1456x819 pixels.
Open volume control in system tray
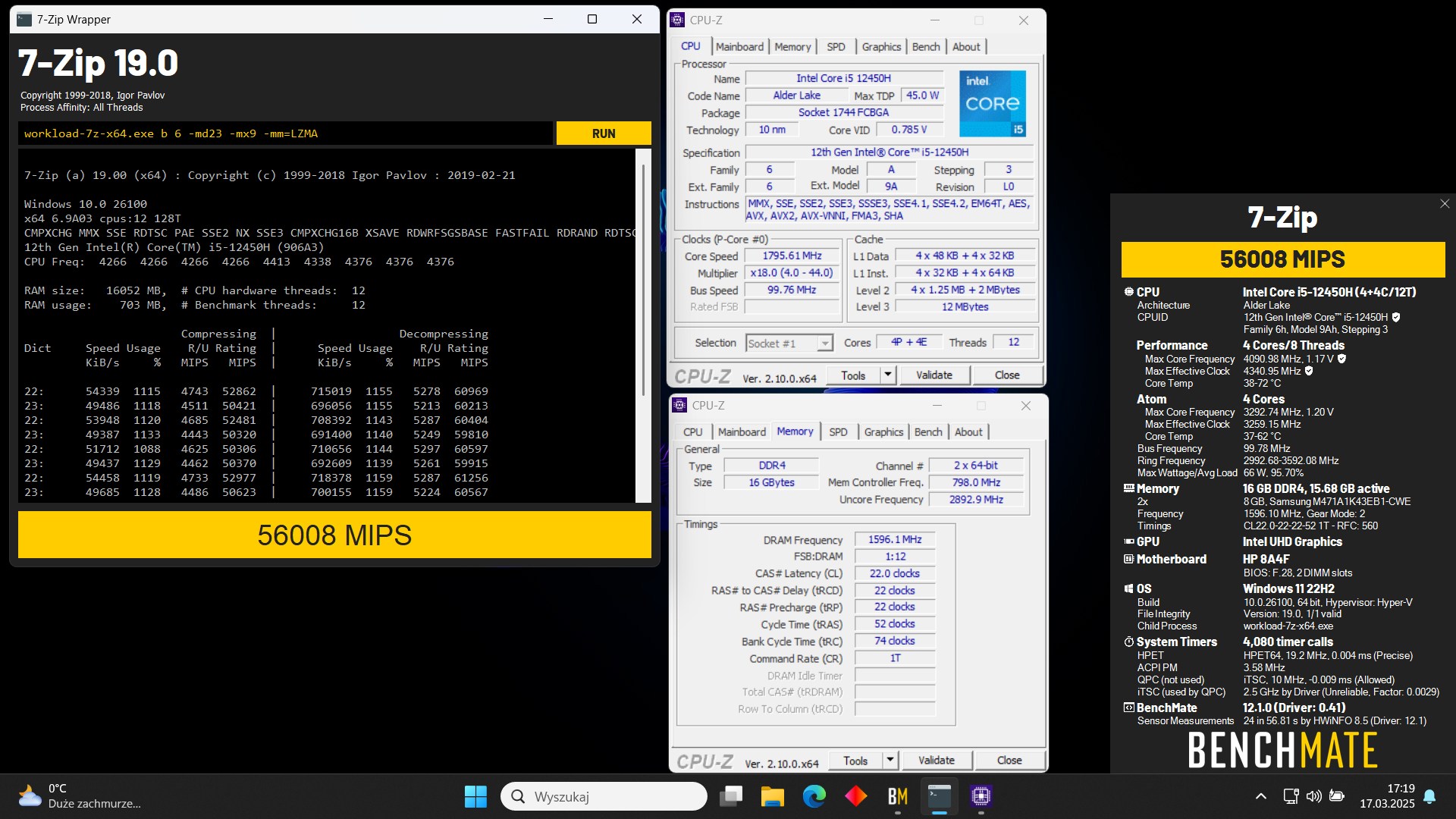tap(1313, 796)
